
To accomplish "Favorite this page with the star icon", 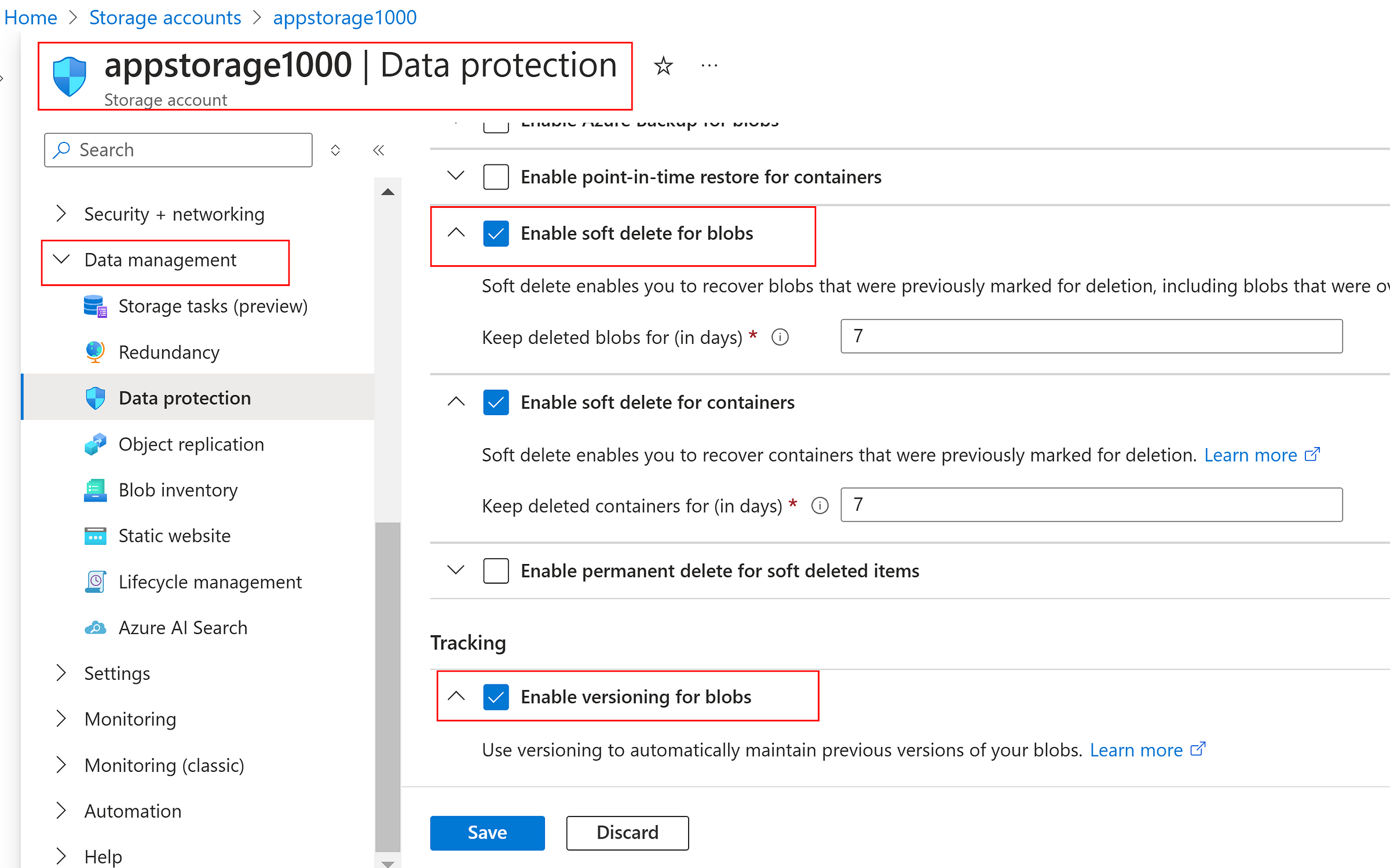I will (663, 66).
